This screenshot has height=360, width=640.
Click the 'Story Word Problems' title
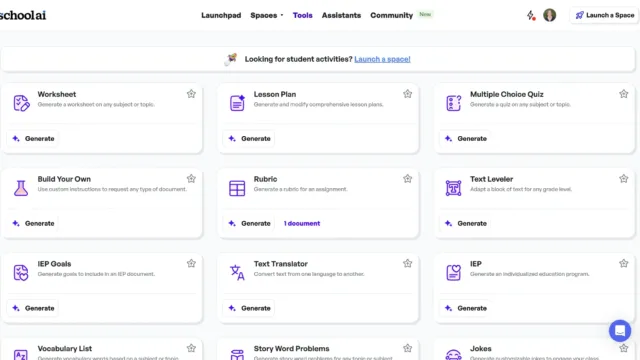pyautogui.click(x=291, y=349)
